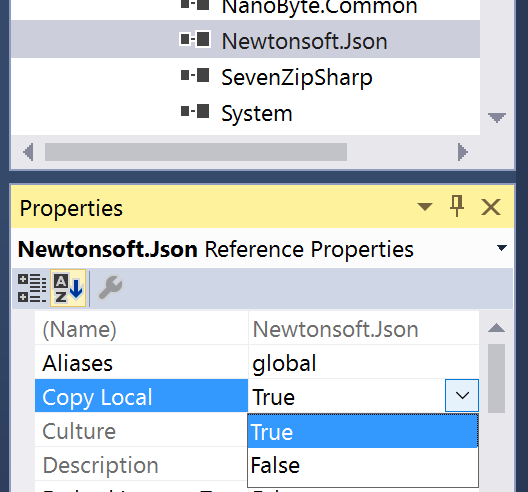
Task: Click the System reference icon
Action: [195, 111]
